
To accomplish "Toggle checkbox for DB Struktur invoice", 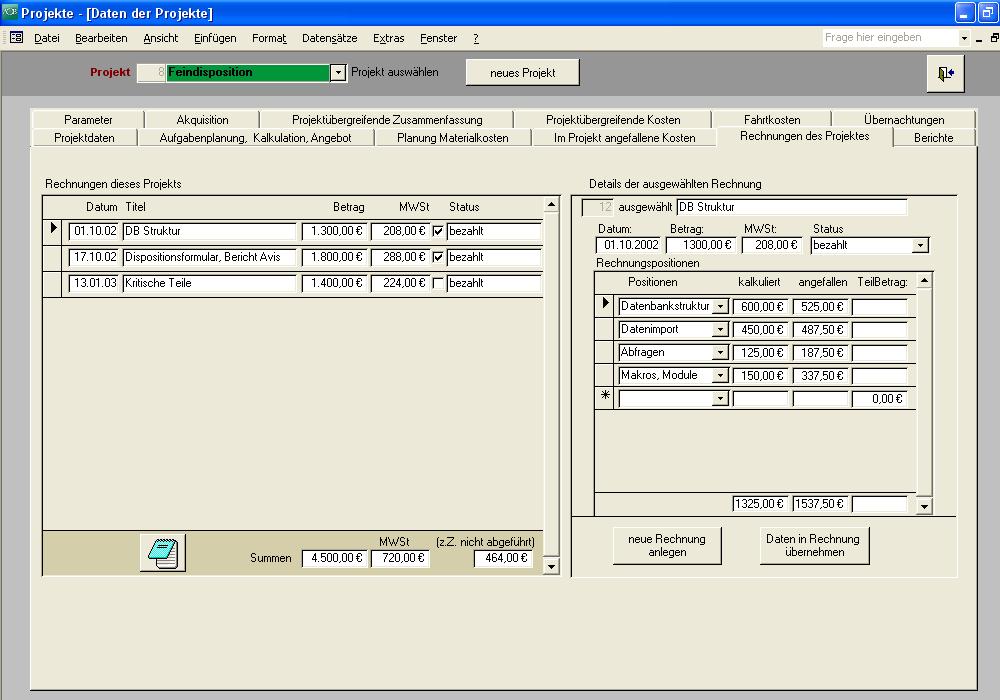I will click(438, 231).
